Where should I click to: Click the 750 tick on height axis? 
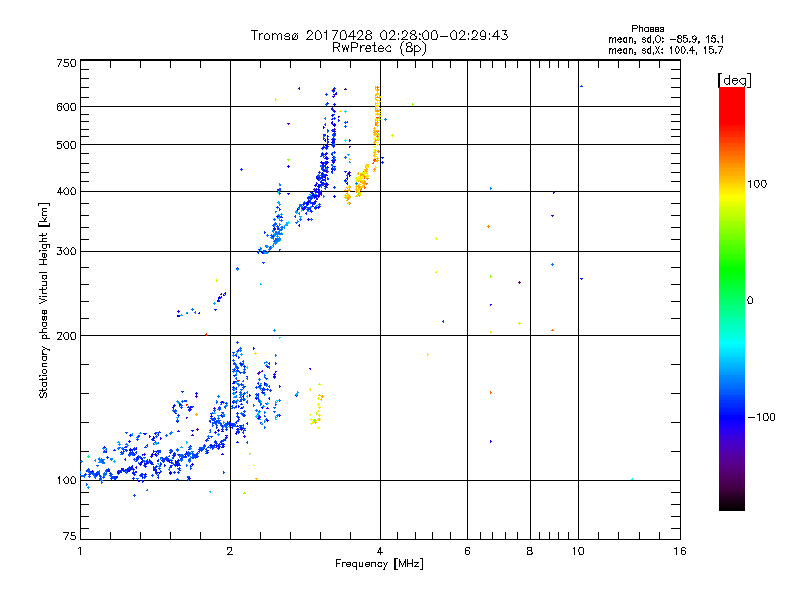pyautogui.click(x=66, y=62)
